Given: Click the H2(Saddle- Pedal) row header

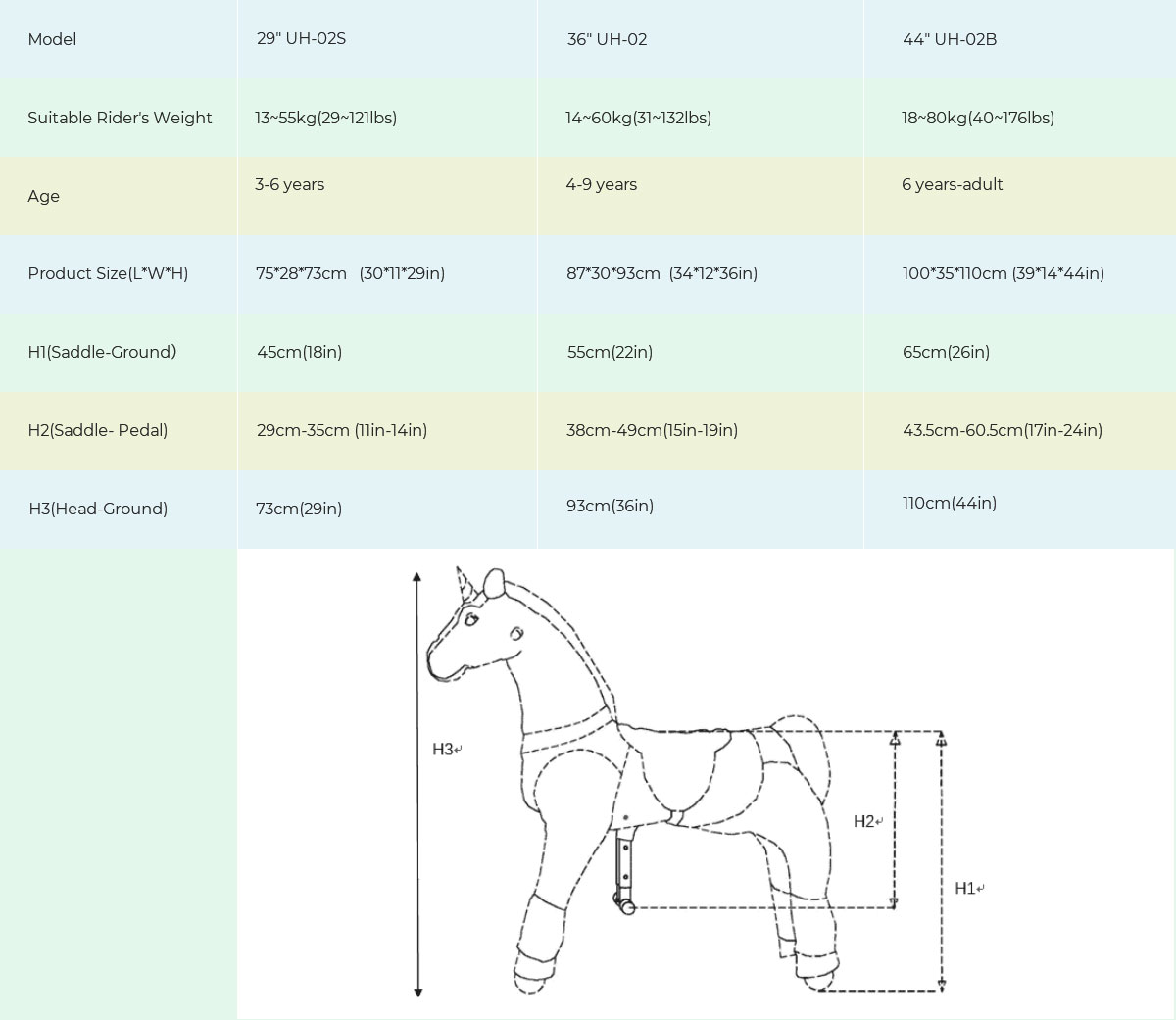Looking at the screenshot, I should [98, 430].
